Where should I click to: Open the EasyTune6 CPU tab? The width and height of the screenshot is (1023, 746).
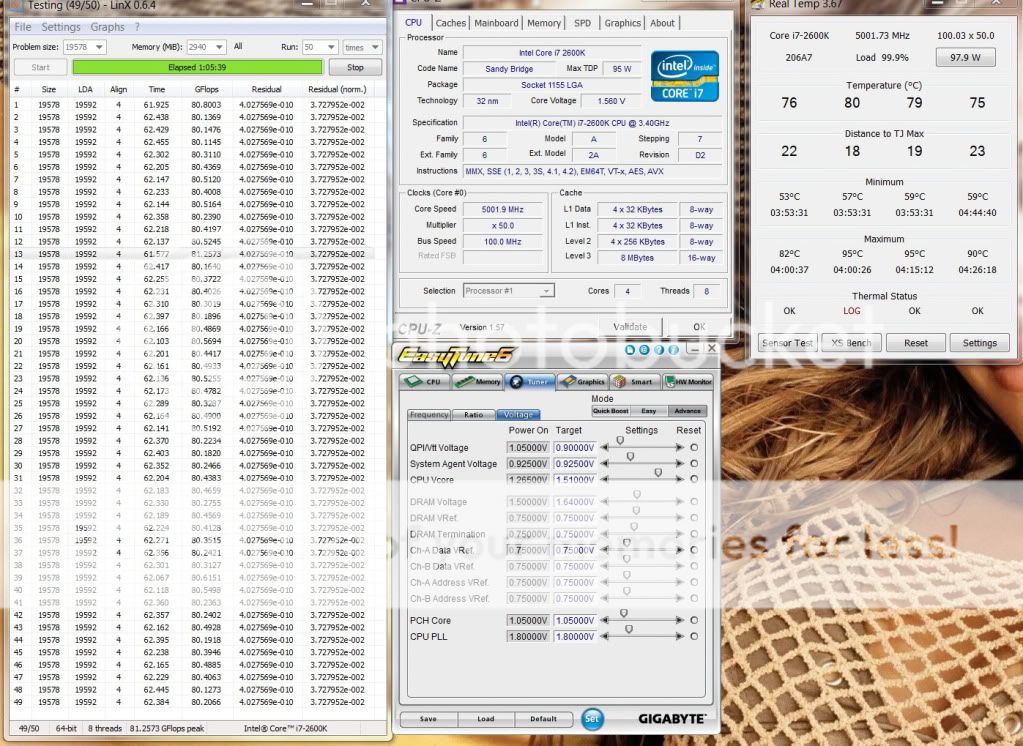pos(426,381)
